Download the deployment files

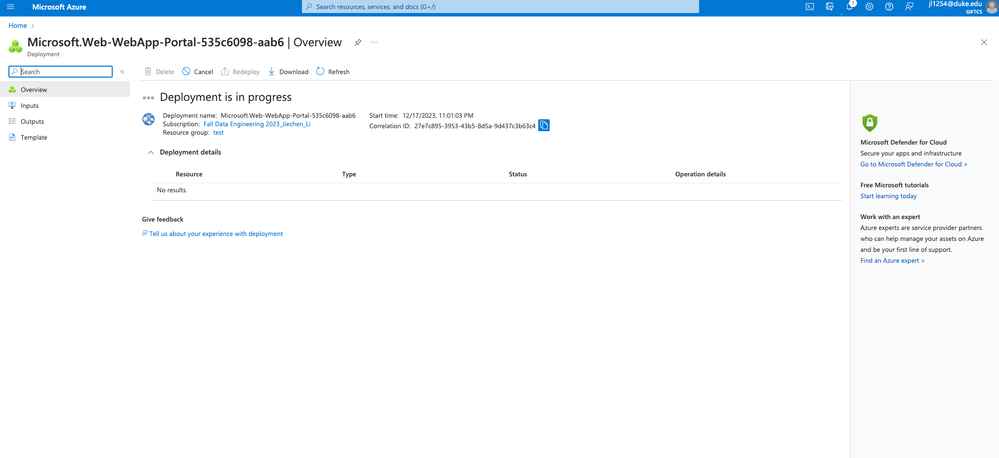(x=288, y=72)
